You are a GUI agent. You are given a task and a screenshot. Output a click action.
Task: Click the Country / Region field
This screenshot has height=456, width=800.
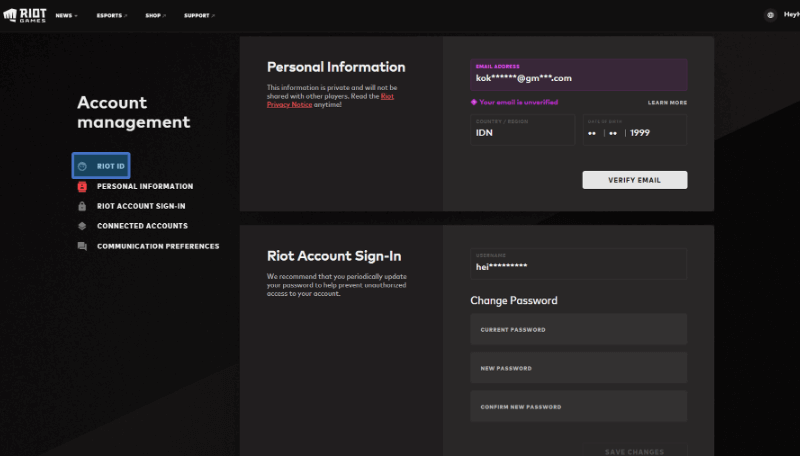pos(522,130)
